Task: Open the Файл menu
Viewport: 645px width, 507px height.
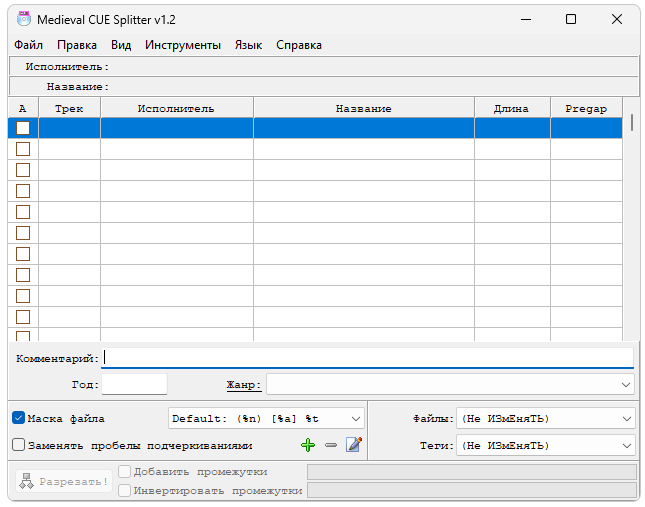Action: pyautogui.click(x=28, y=45)
